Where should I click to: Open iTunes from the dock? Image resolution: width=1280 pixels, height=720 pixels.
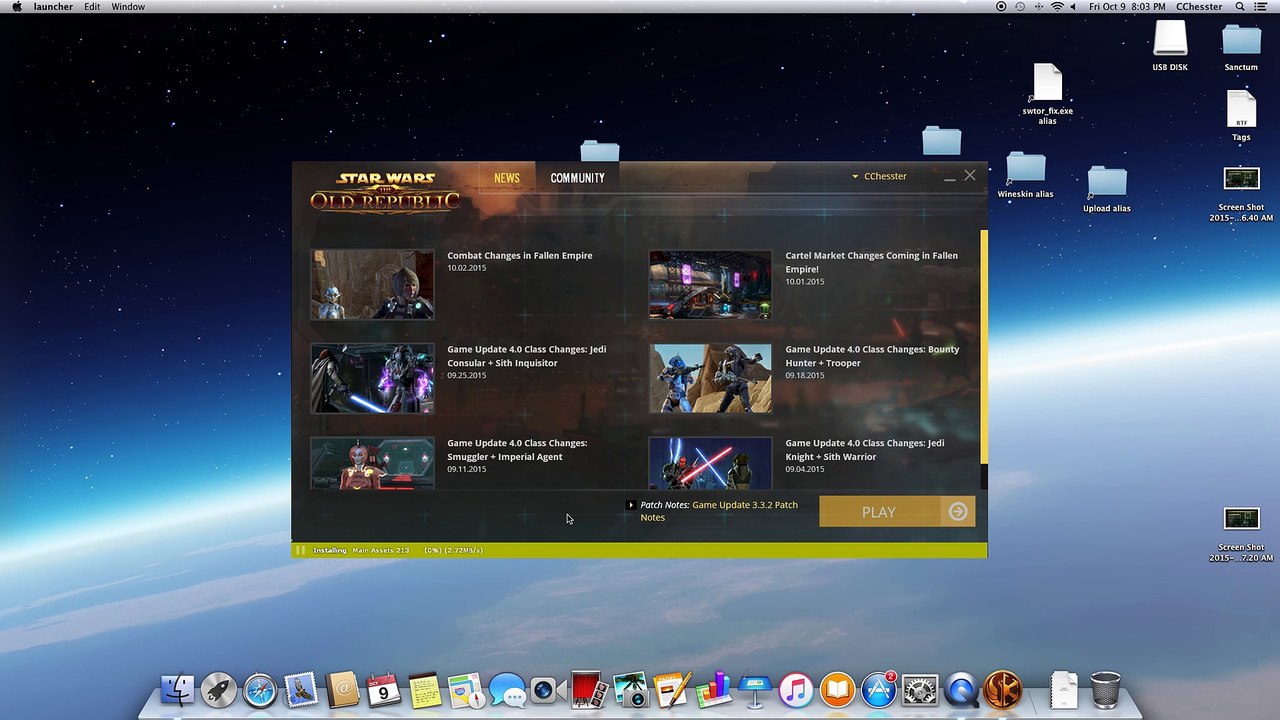pos(796,690)
